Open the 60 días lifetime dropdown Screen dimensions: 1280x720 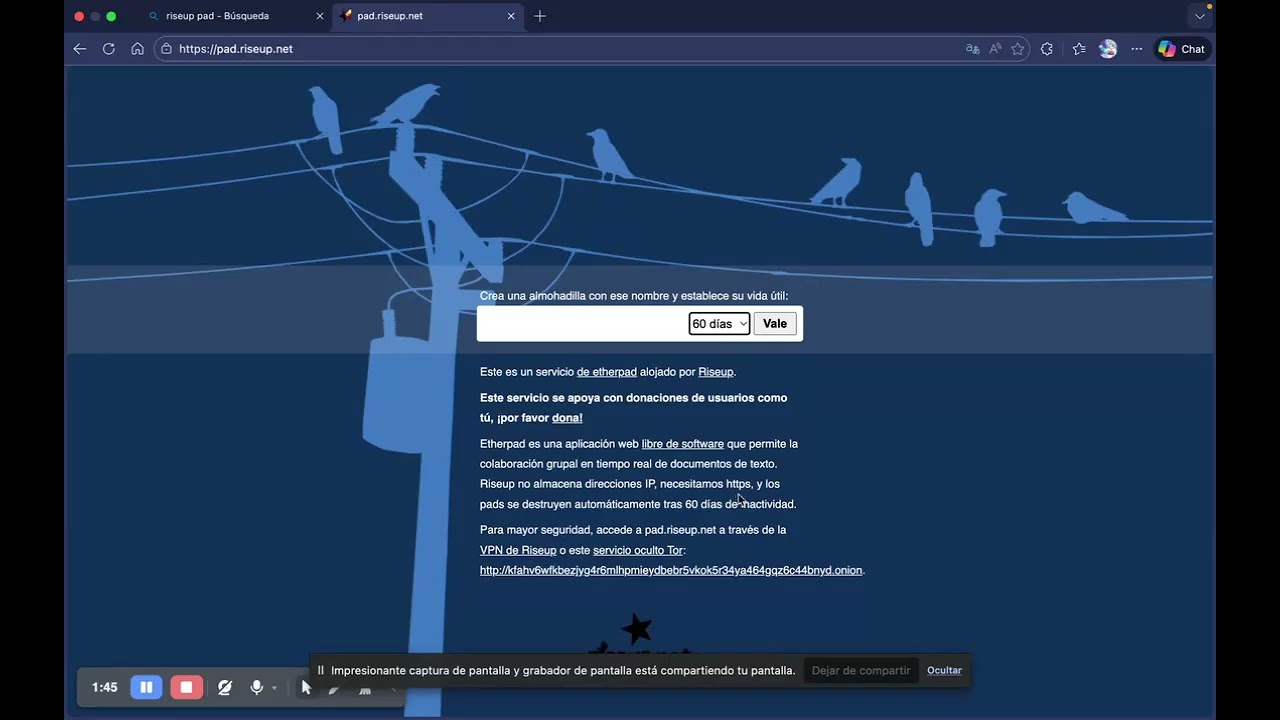(719, 324)
